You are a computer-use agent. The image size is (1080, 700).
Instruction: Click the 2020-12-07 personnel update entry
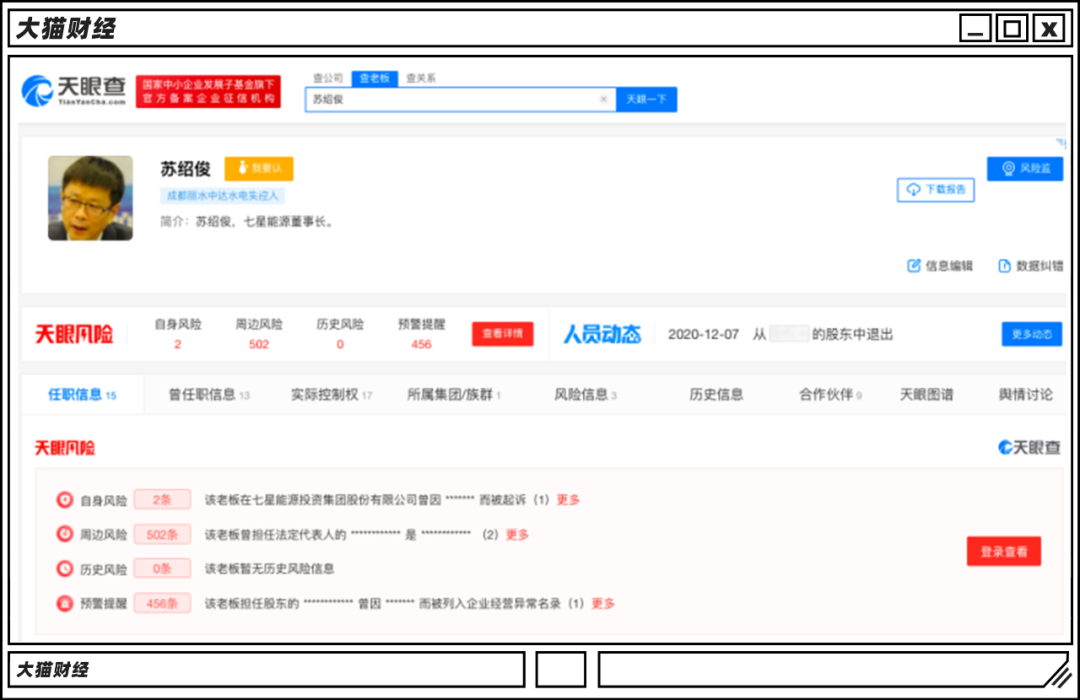pos(780,334)
